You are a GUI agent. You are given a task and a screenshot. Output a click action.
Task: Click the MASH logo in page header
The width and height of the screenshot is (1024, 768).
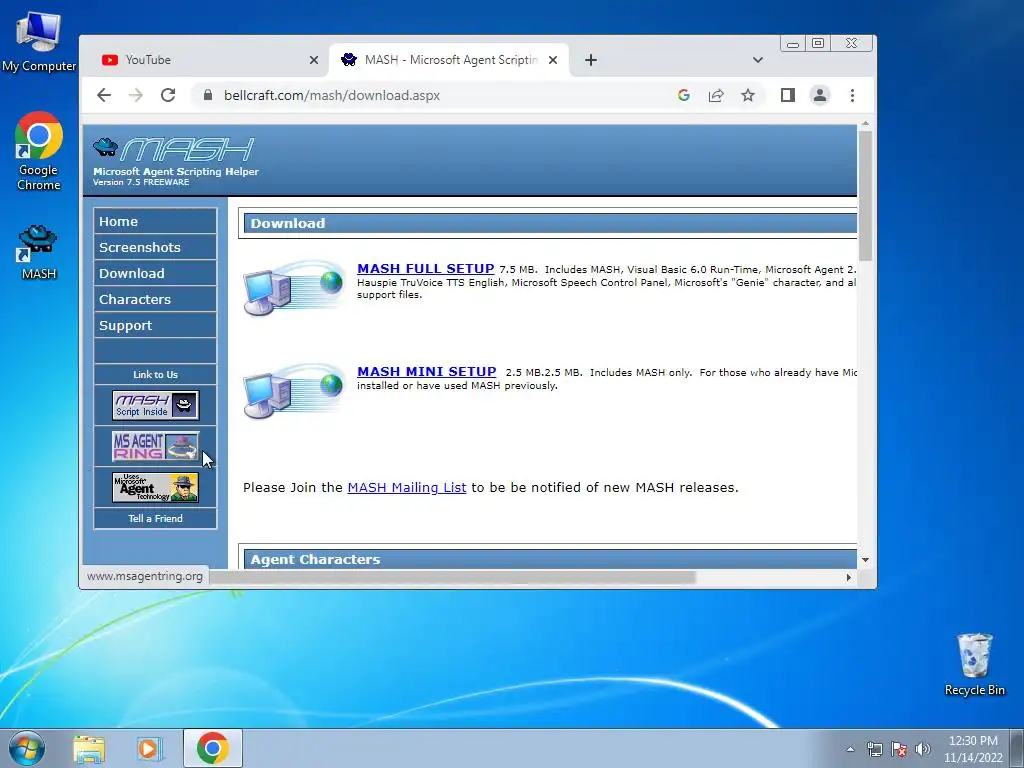pos(174,150)
